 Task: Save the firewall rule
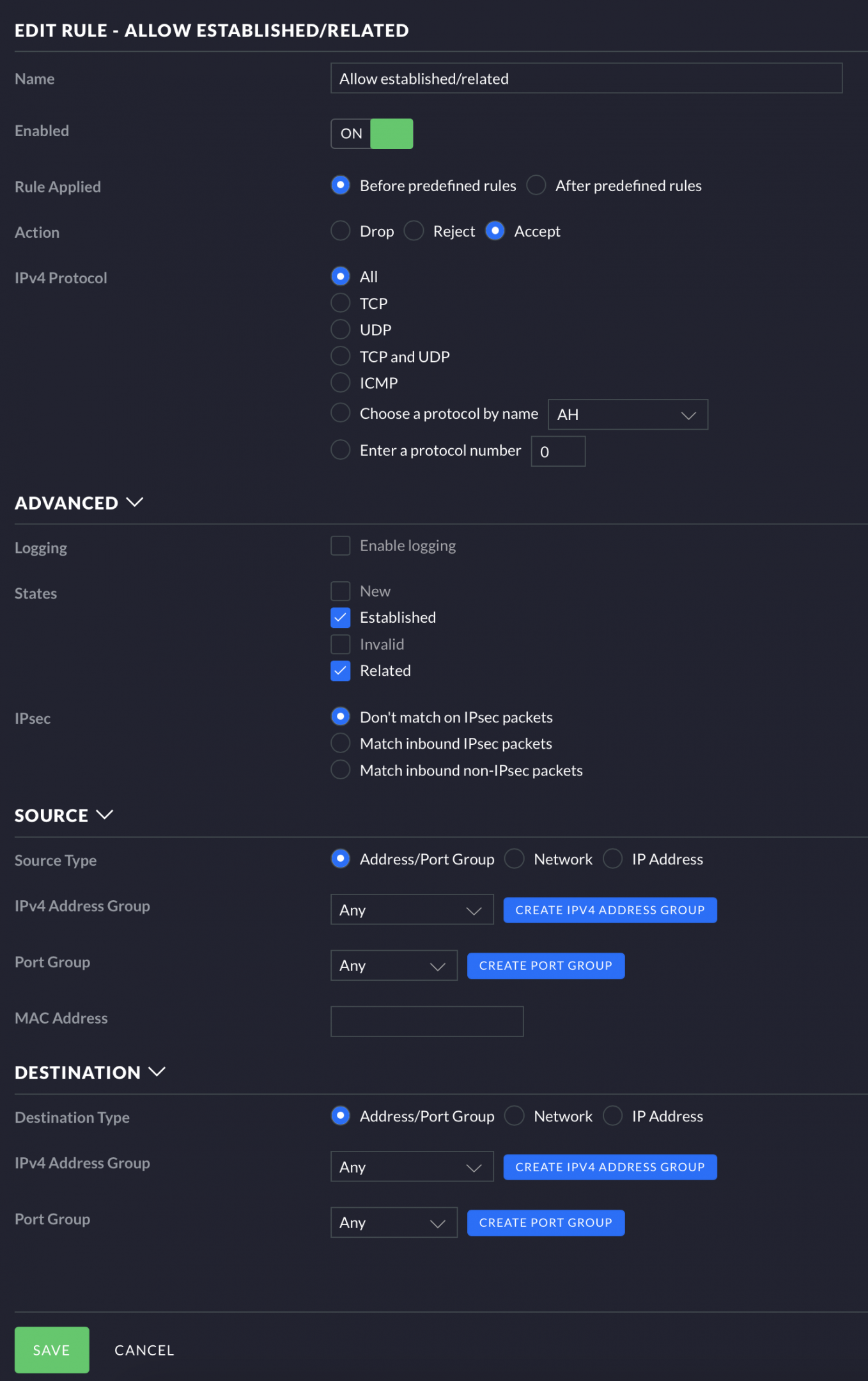coord(52,1350)
